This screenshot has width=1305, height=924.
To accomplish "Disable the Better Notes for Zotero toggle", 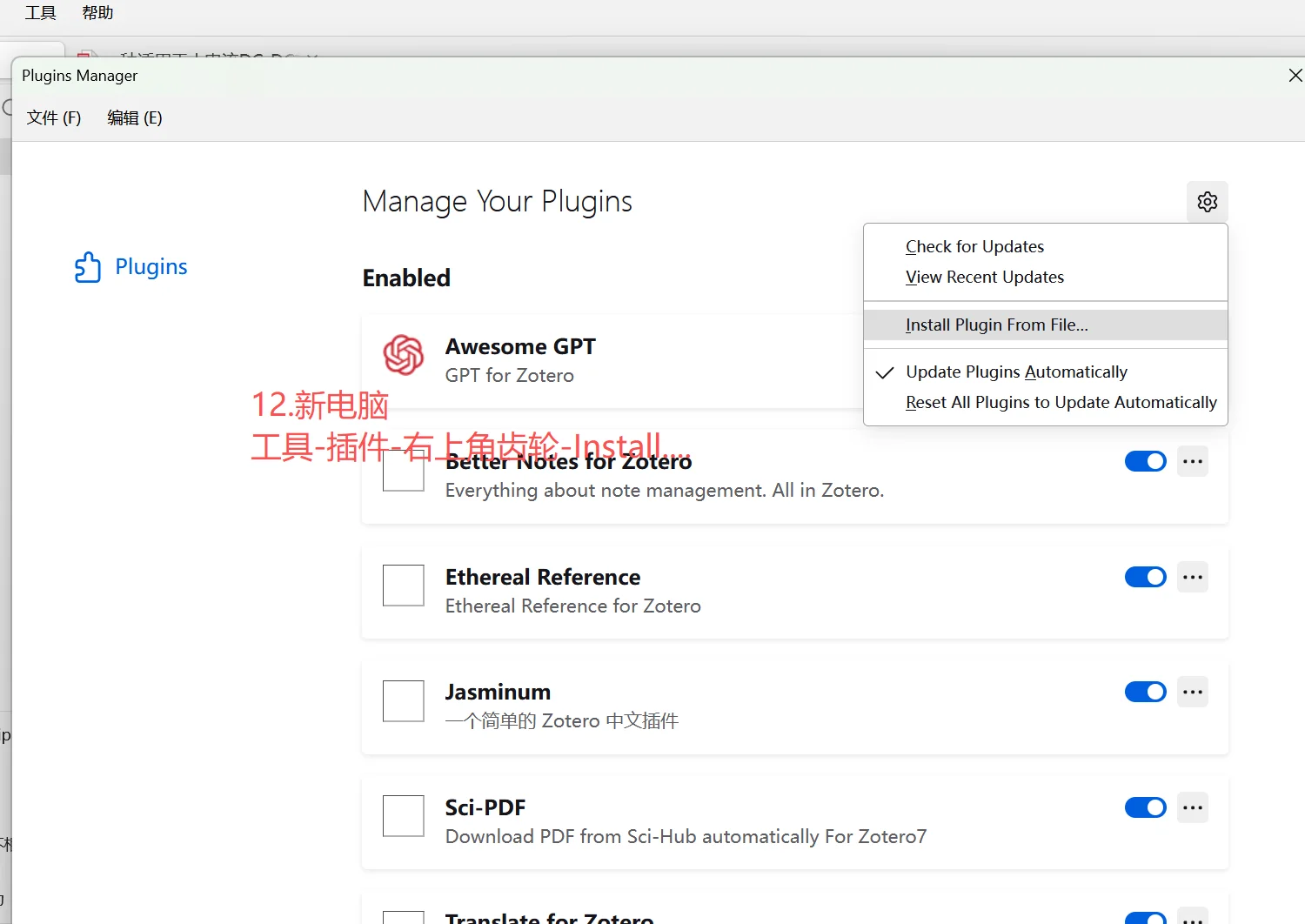I will 1145,461.
